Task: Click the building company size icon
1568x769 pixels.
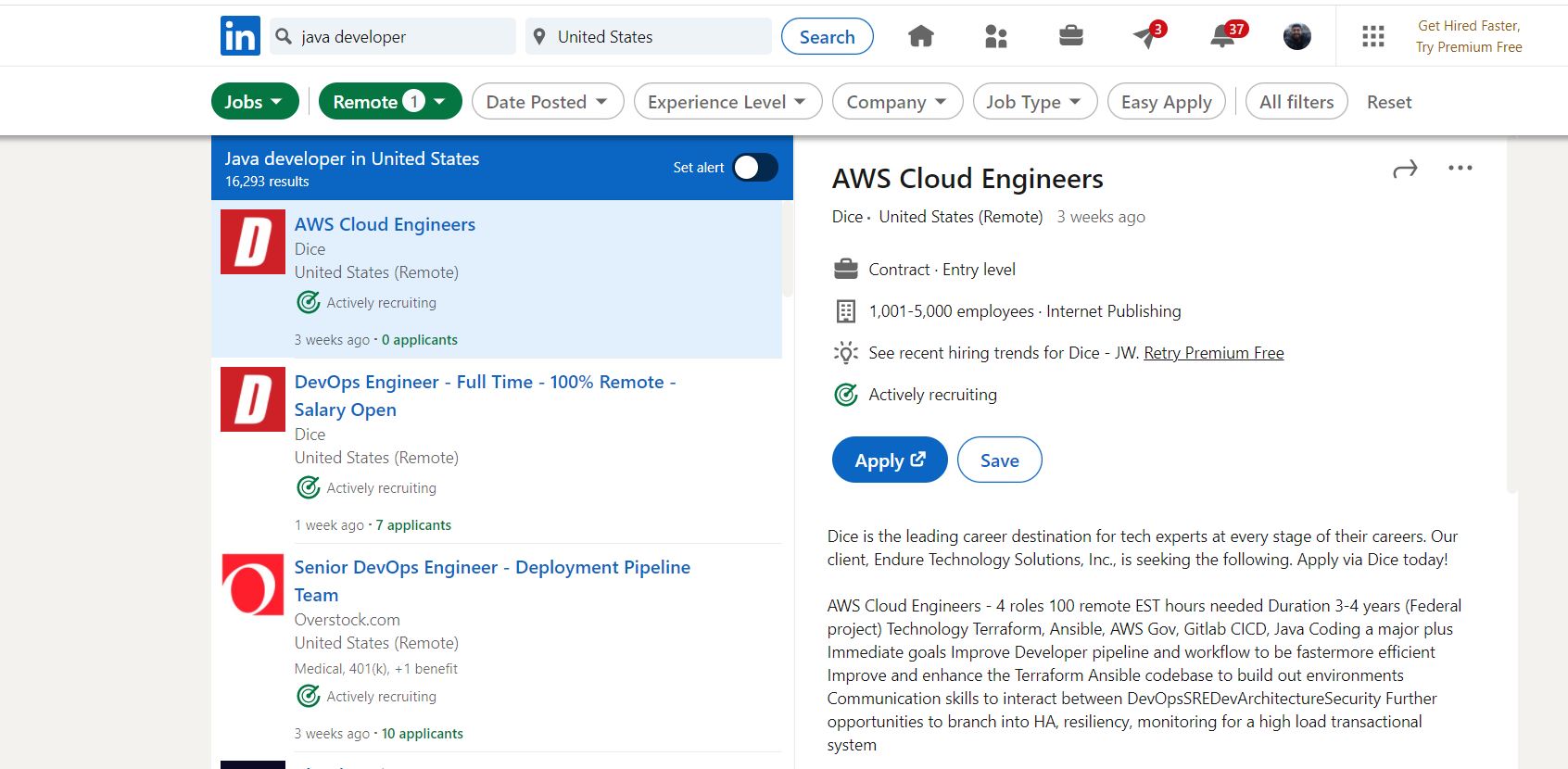Action: pos(845,311)
